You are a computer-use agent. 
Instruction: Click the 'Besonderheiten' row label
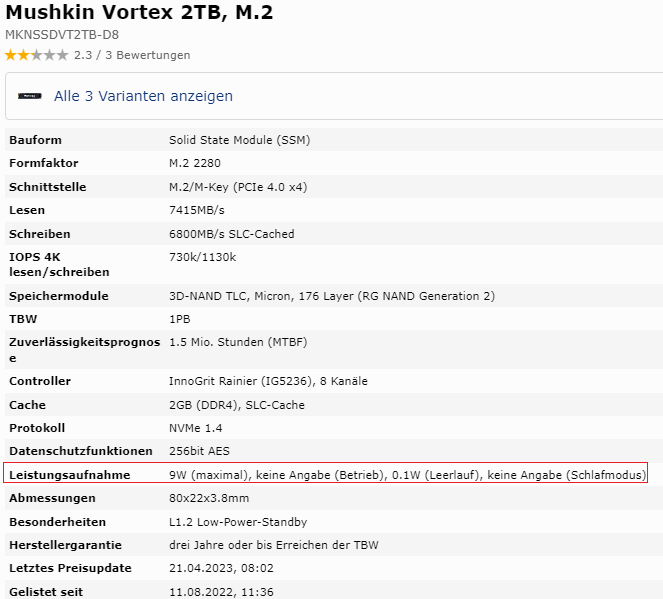coord(58,522)
